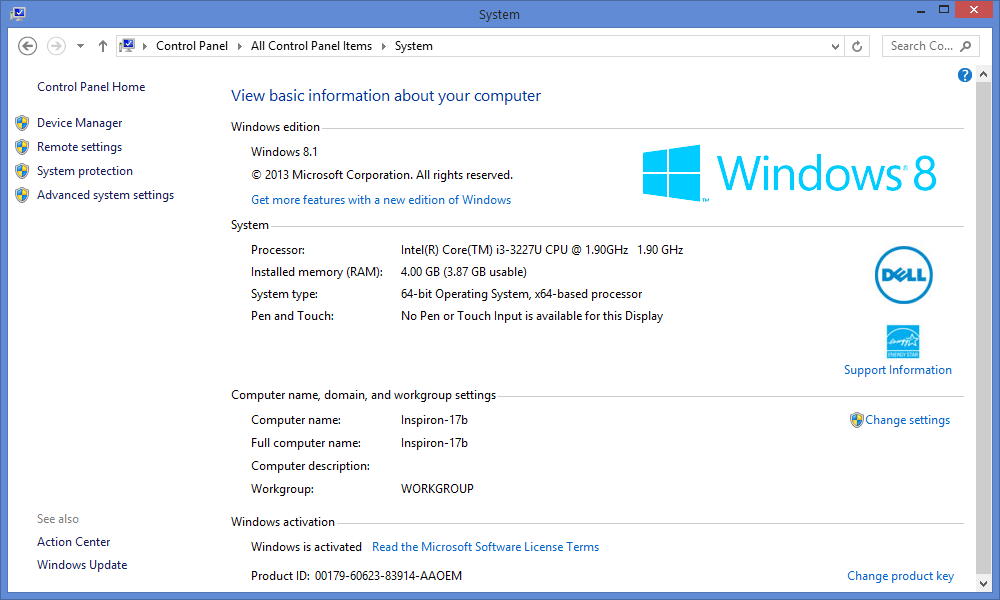Screen dimensions: 1000x600
Task: Read the Microsoft Software License Terms
Action: [485, 547]
